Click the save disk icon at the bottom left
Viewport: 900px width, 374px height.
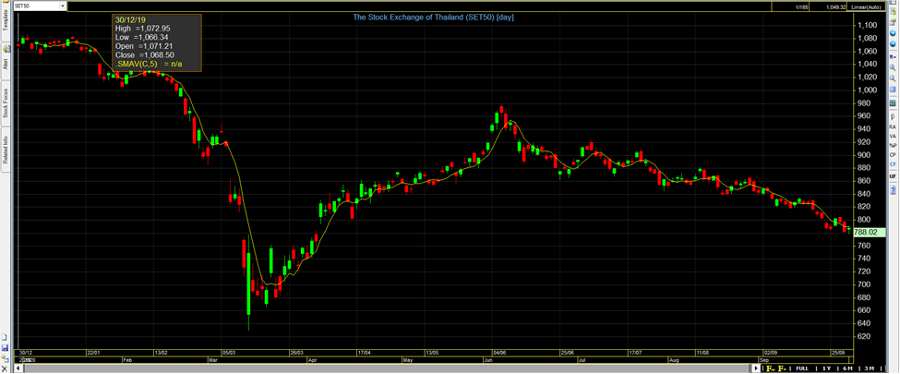point(4,348)
